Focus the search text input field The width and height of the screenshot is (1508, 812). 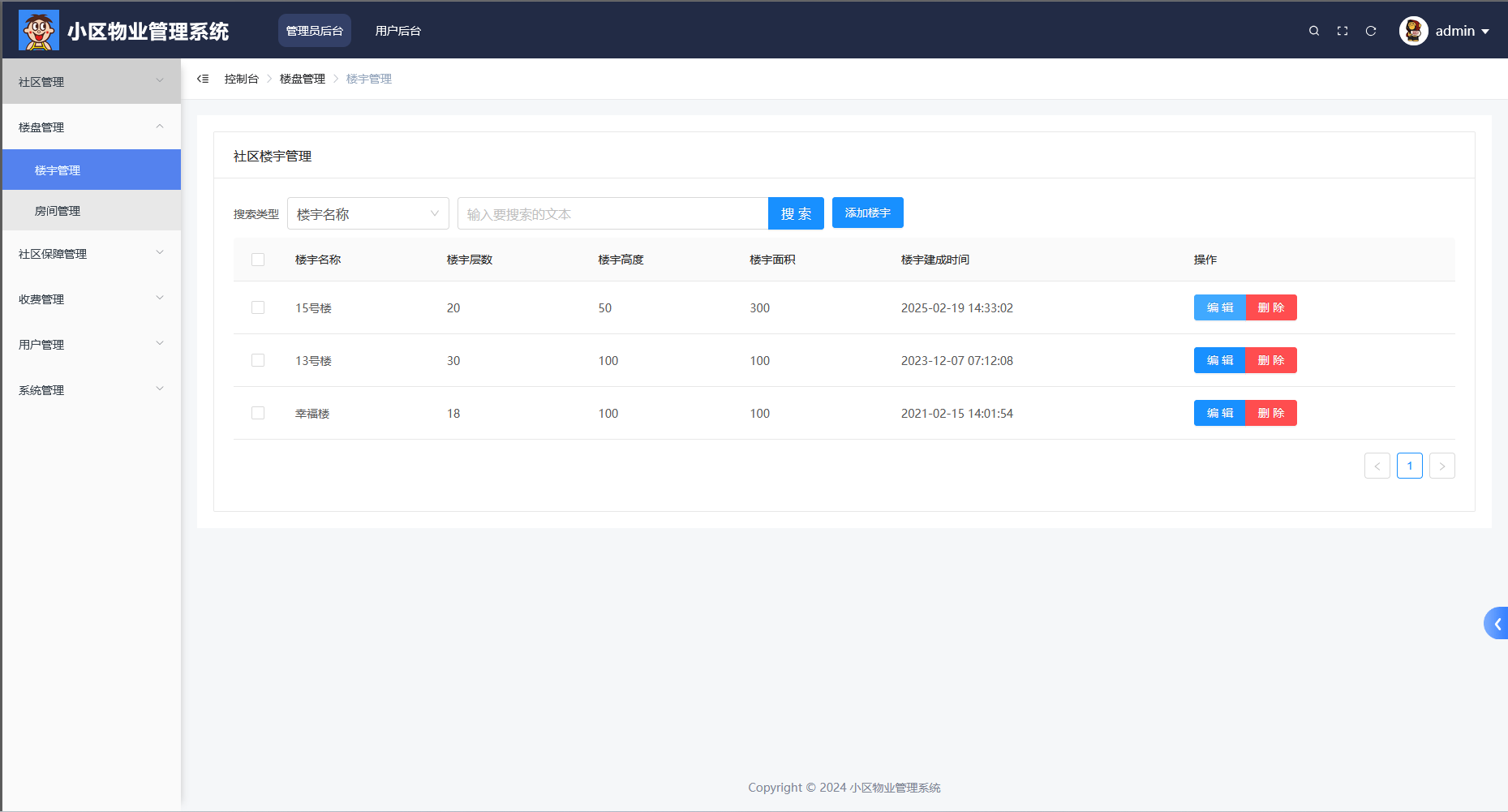coord(613,213)
